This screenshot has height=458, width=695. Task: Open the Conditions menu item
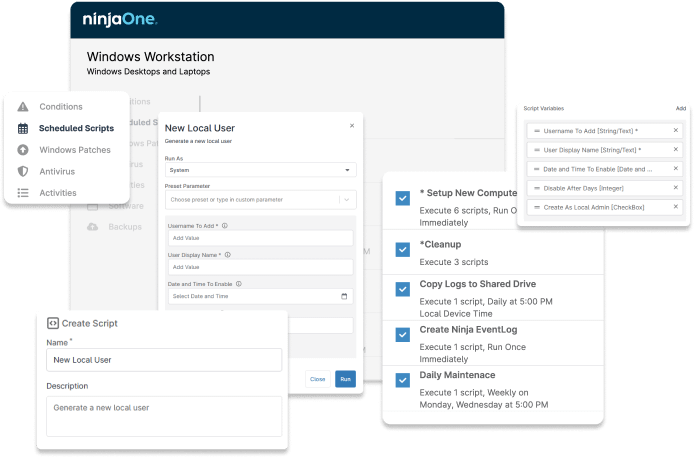tap(61, 107)
